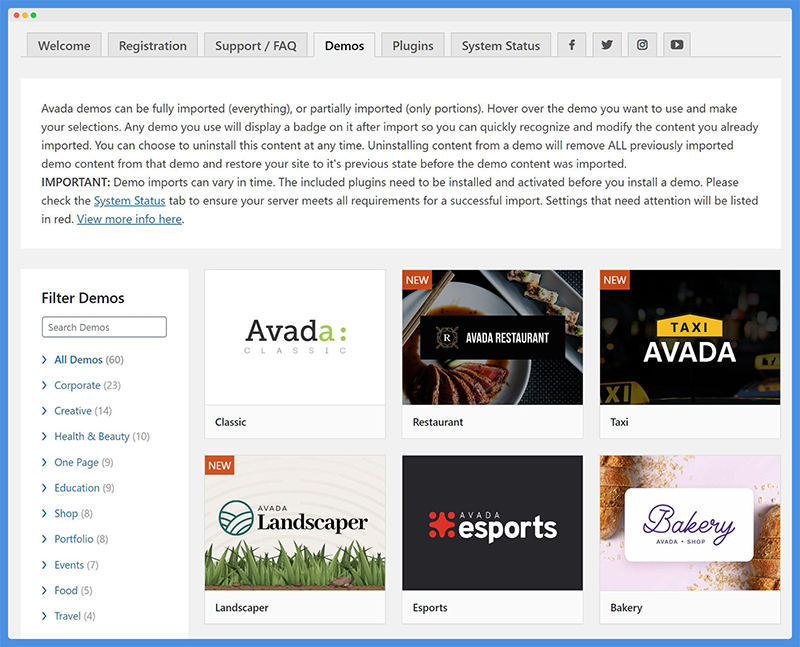800x647 pixels.
Task: Click the Esports demo title label
Action: click(x=430, y=608)
